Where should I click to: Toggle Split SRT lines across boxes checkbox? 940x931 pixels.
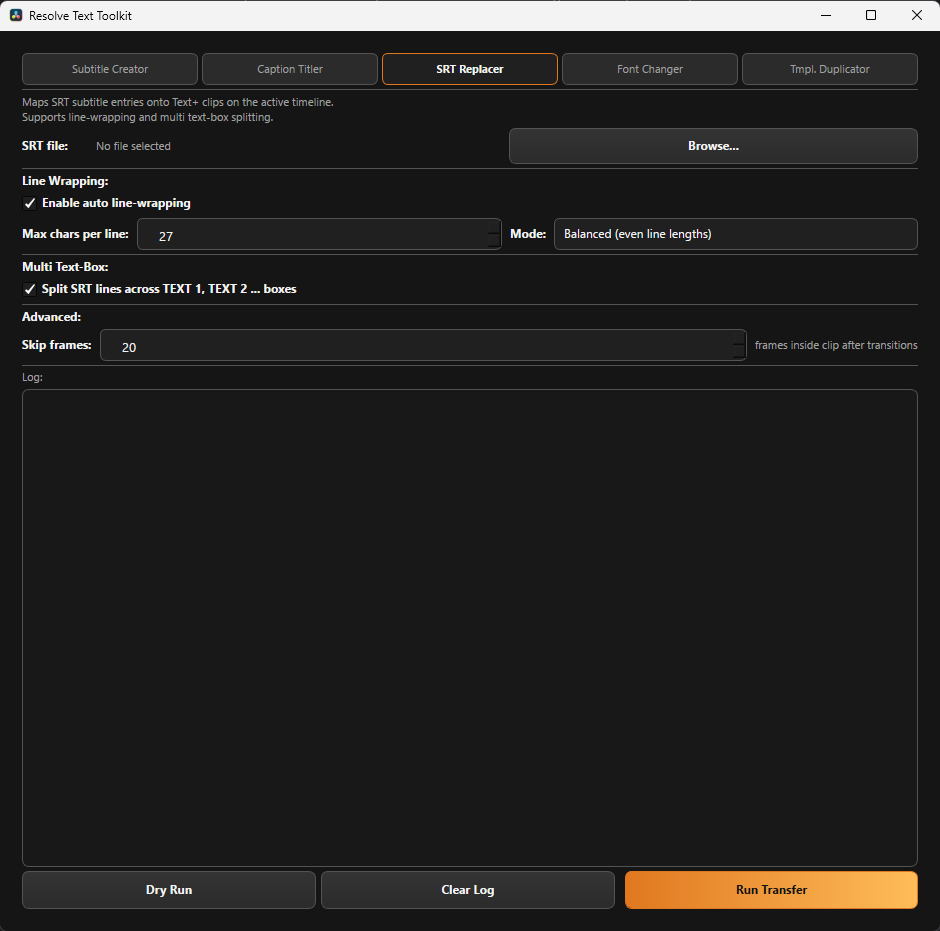(x=29, y=289)
